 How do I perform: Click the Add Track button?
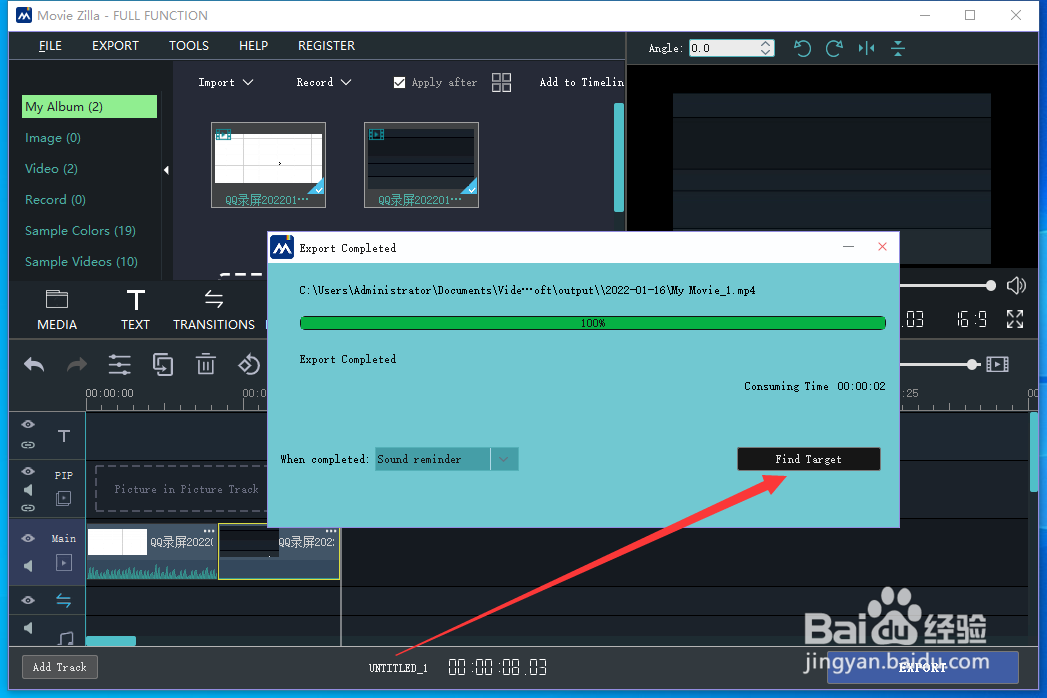(x=60, y=667)
